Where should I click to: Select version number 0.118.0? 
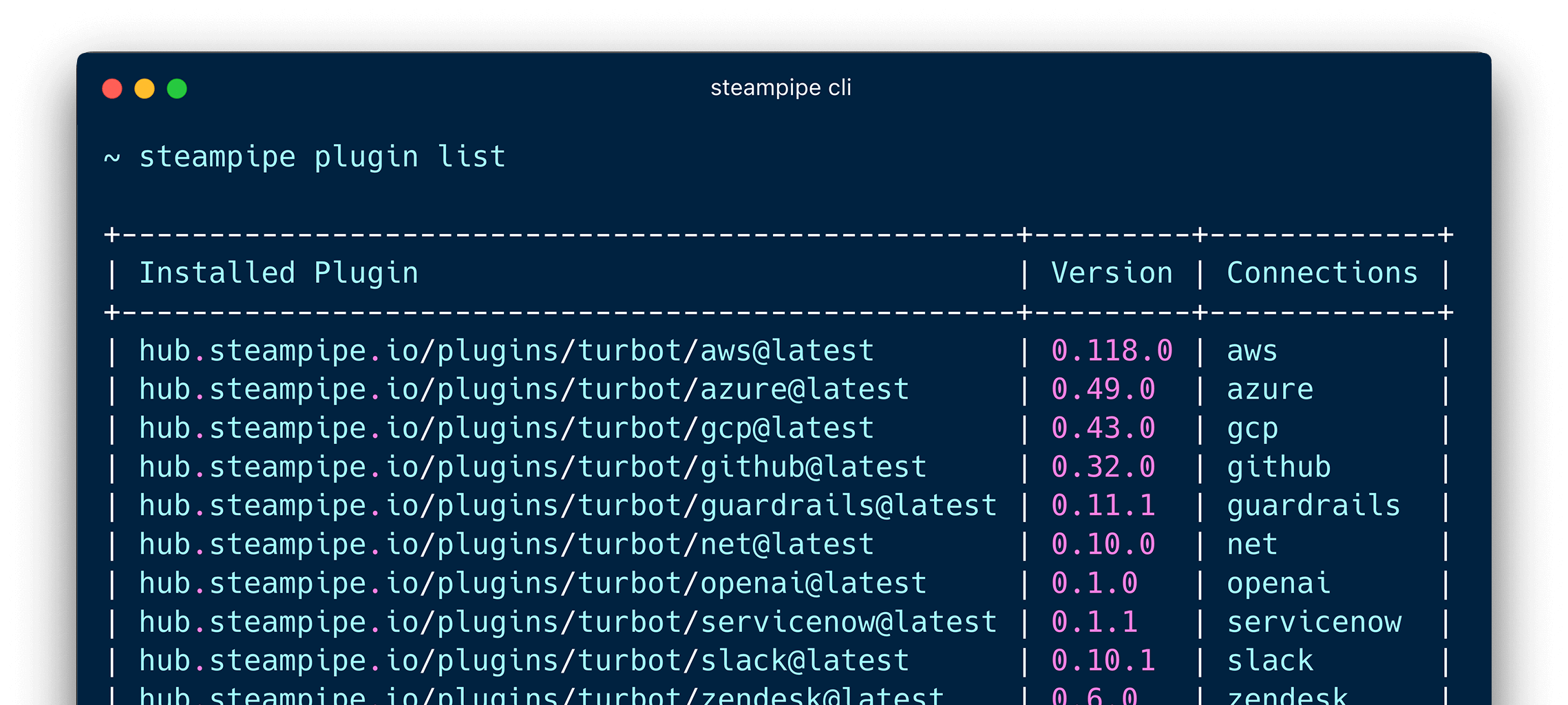click(x=1112, y=351)
